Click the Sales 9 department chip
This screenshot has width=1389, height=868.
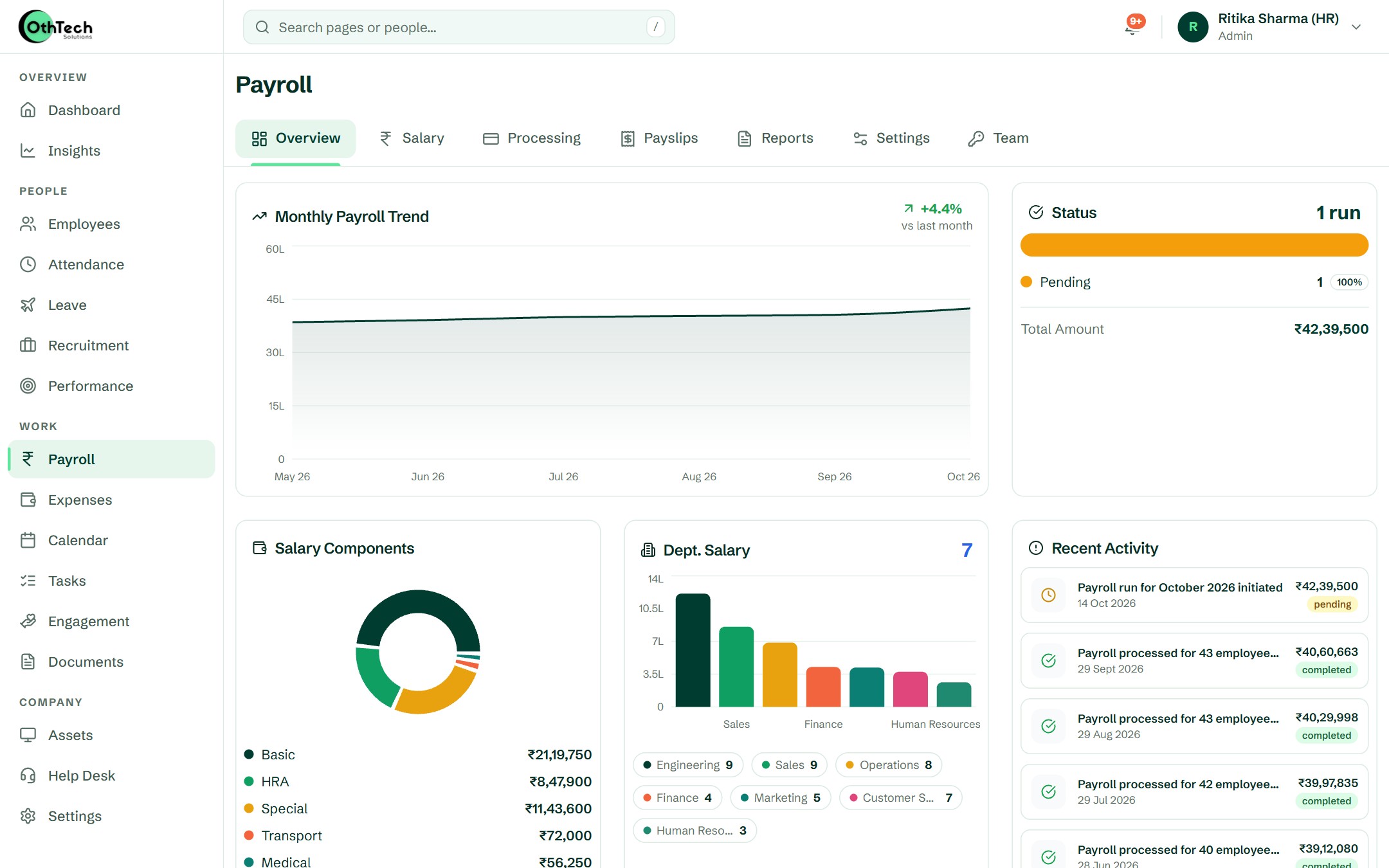789,765
